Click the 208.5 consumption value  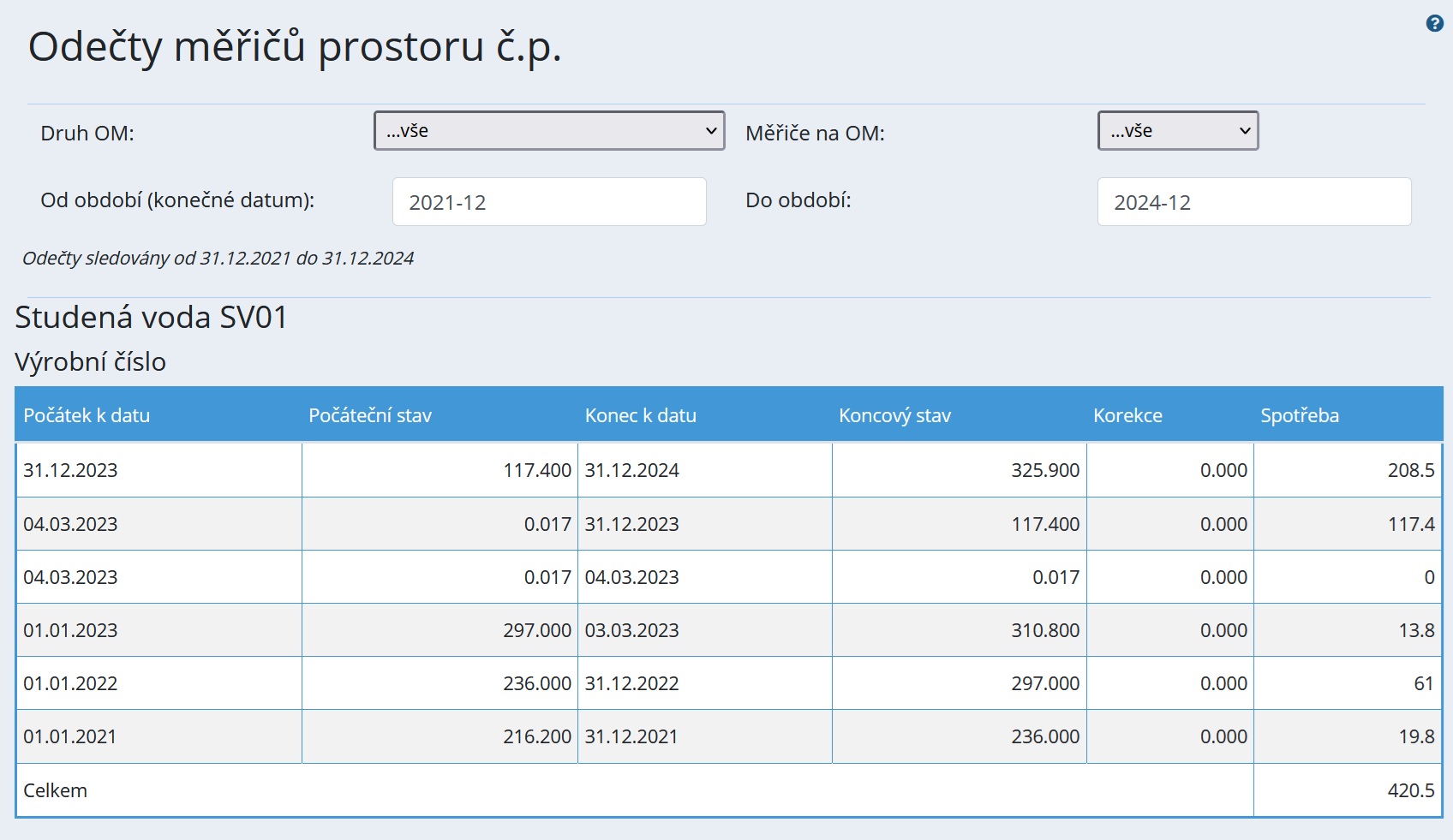[1410, 470]
